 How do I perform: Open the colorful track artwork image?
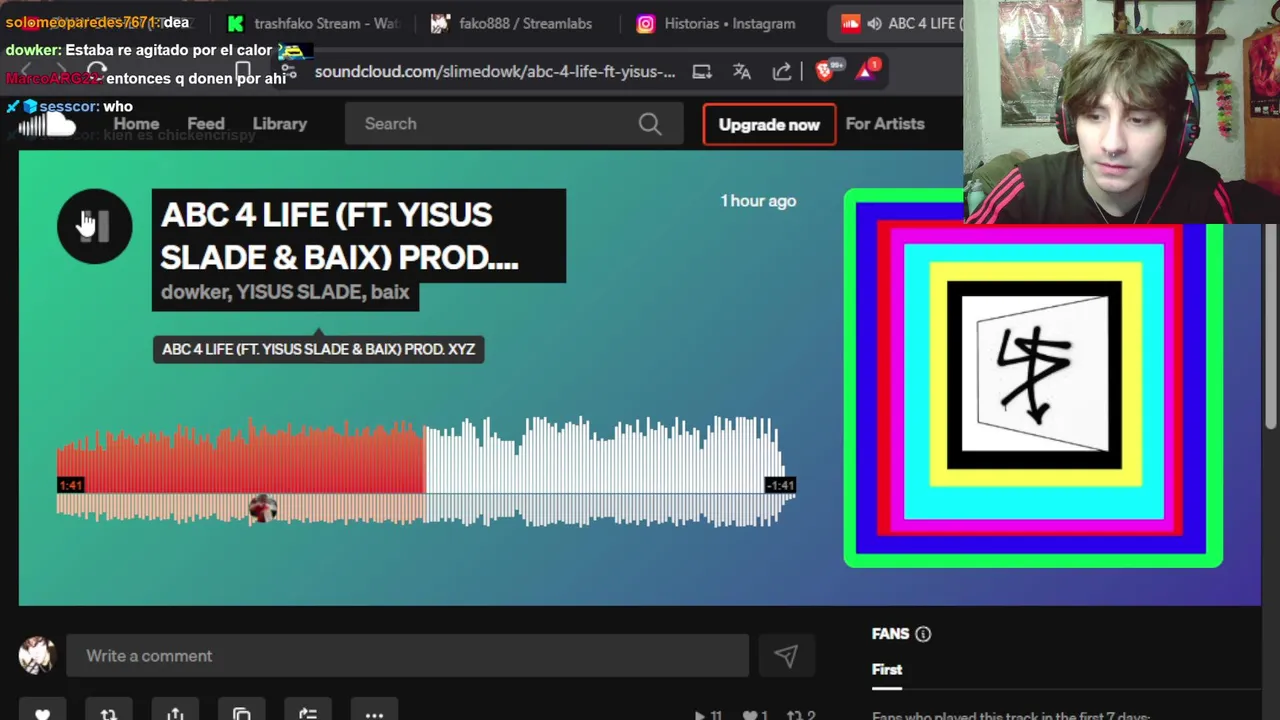pyautogui.click(x=1033, y=380)
